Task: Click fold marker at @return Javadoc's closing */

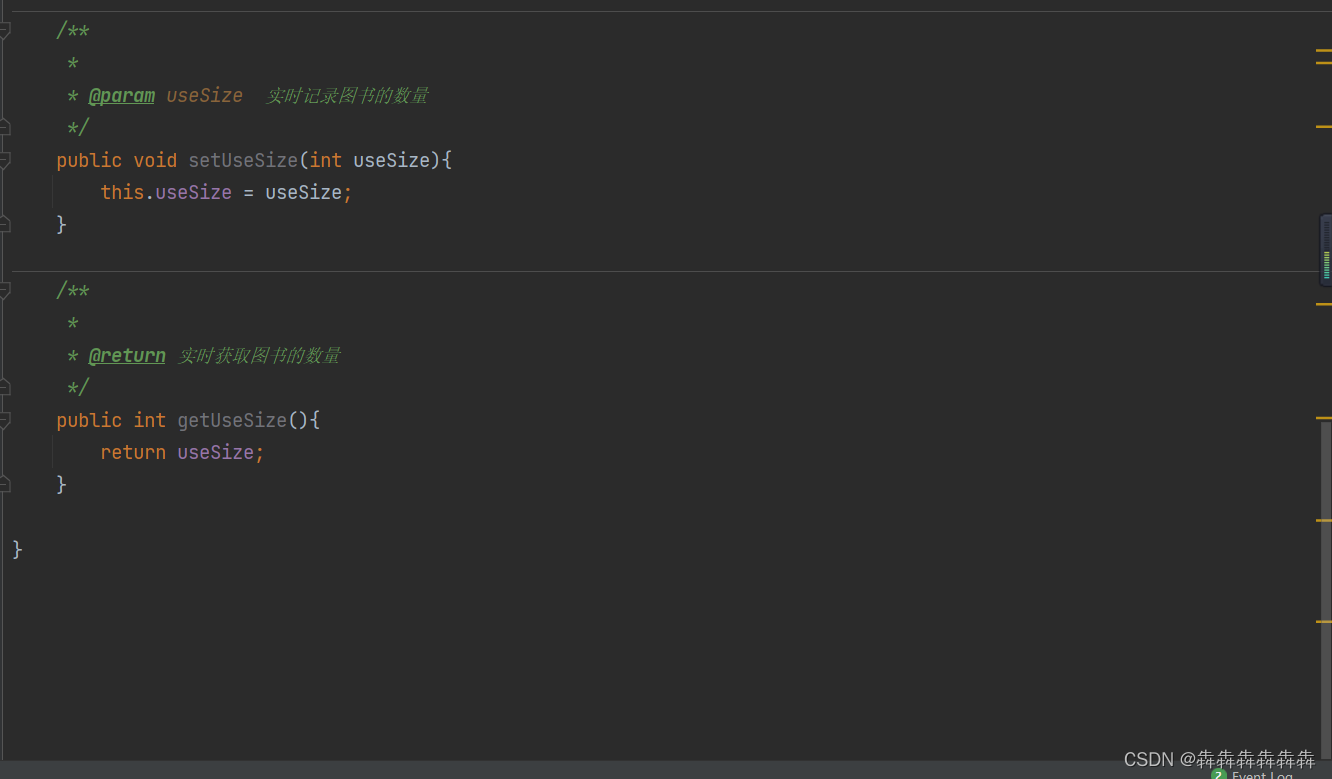Action: 4,387
